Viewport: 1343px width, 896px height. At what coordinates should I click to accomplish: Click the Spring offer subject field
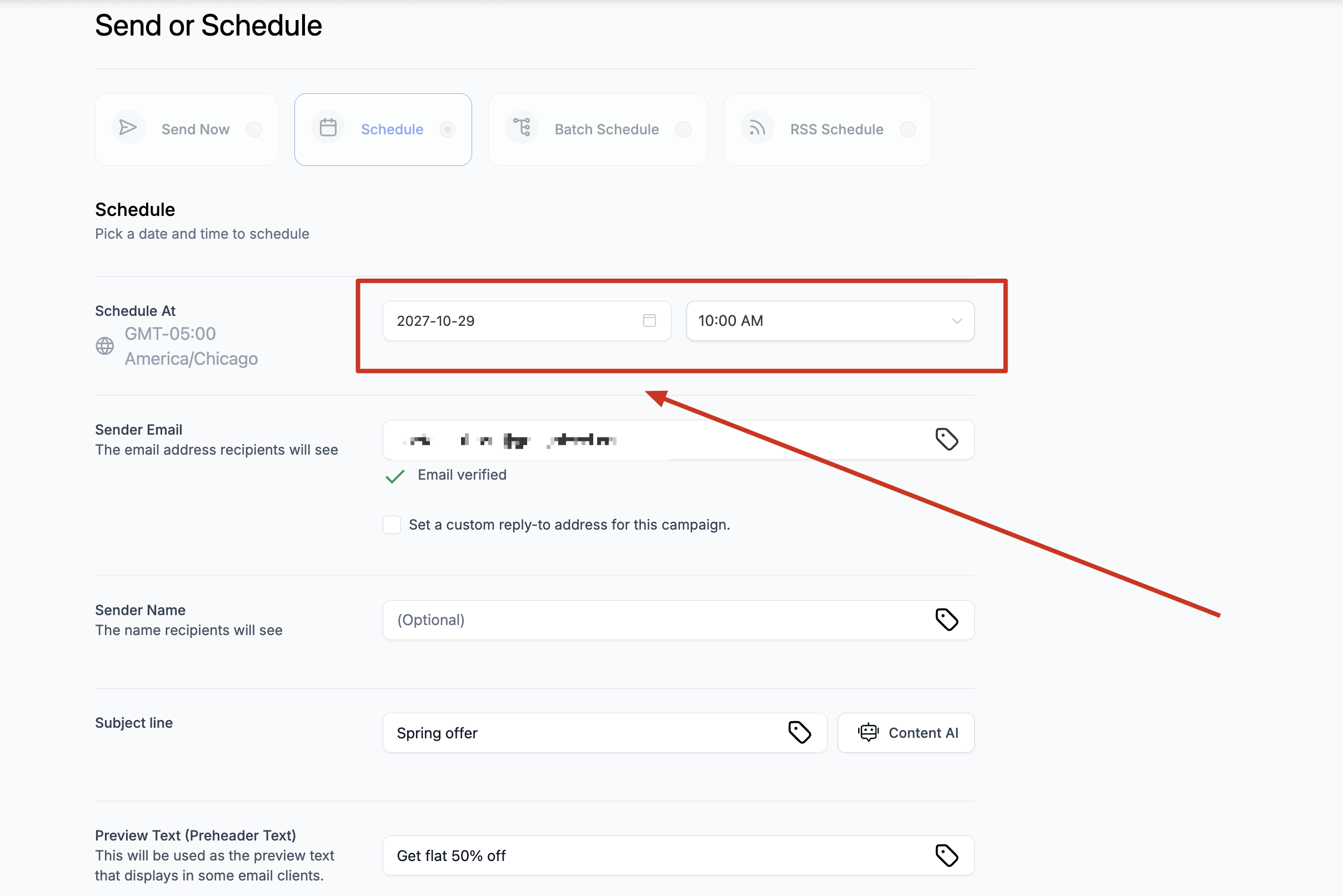tap(583, 733)
